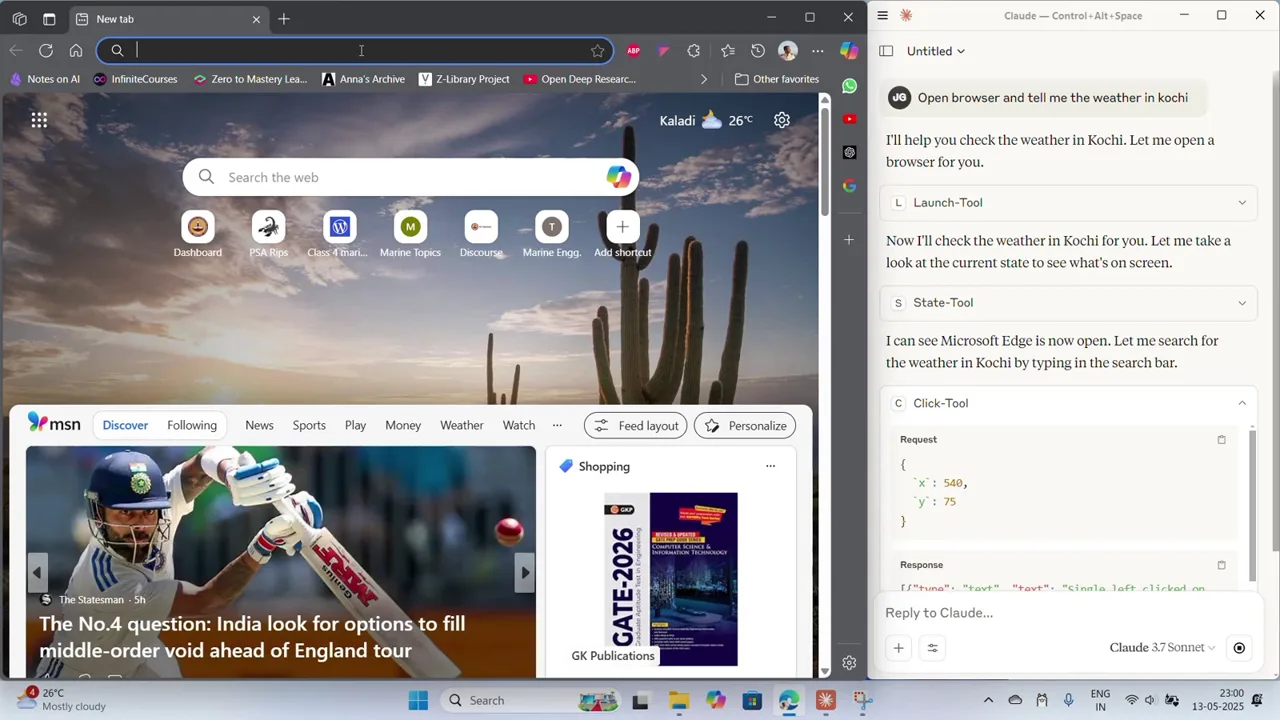Screen dimensions: 1280x720
Task: Open msn more categories ellipsis
Action: [557, 425]
